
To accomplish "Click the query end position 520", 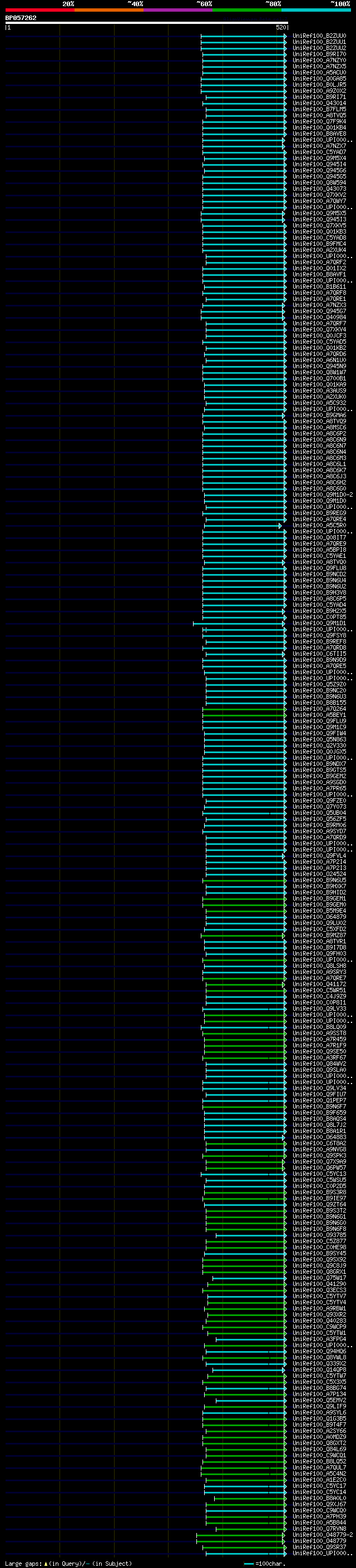I will point(280,27).
